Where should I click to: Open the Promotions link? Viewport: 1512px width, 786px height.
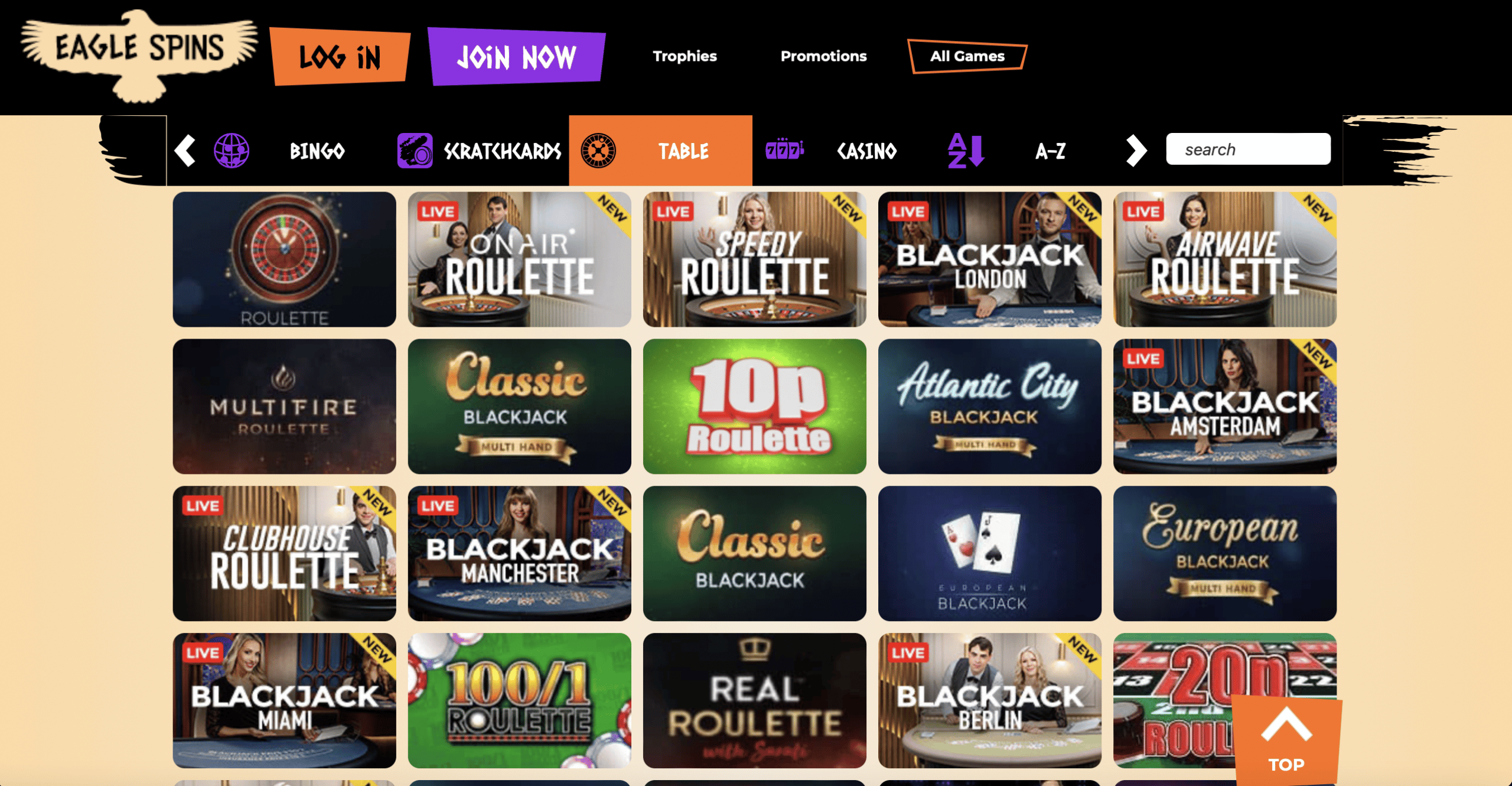click(823, 56)
